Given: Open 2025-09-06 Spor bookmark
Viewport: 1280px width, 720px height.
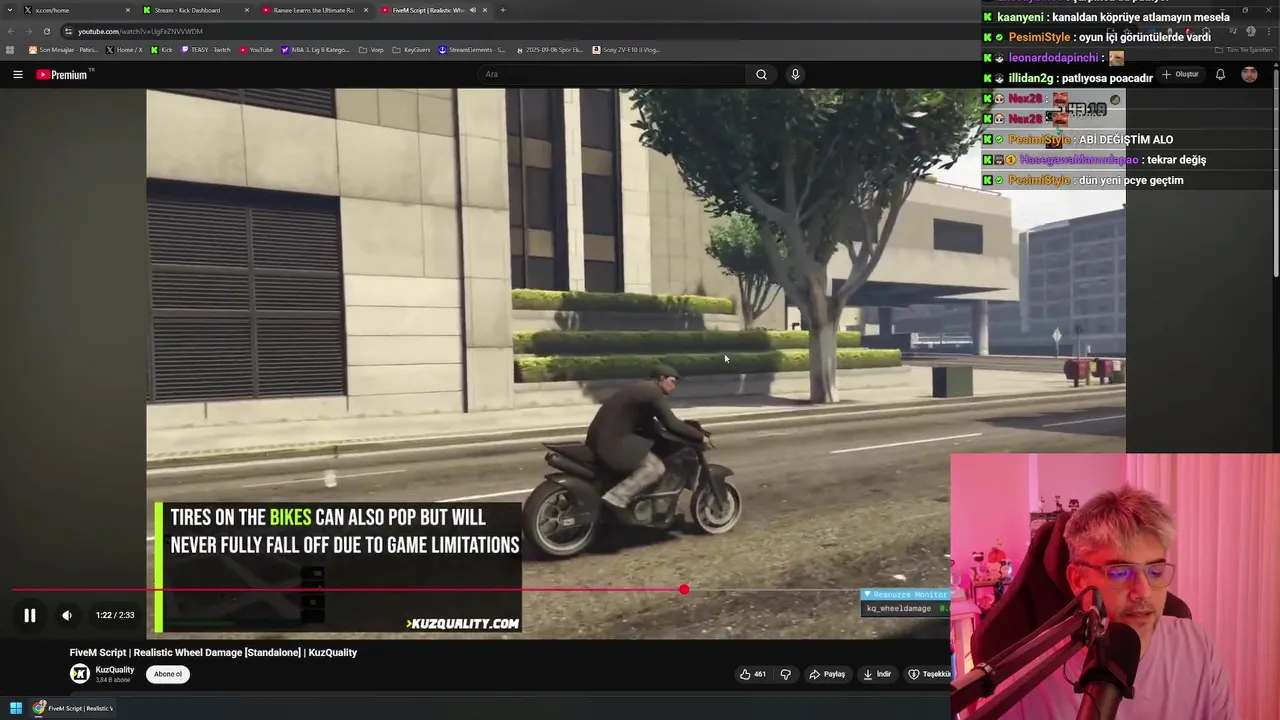Looking at the screenshot, I should tap(549, 50).
